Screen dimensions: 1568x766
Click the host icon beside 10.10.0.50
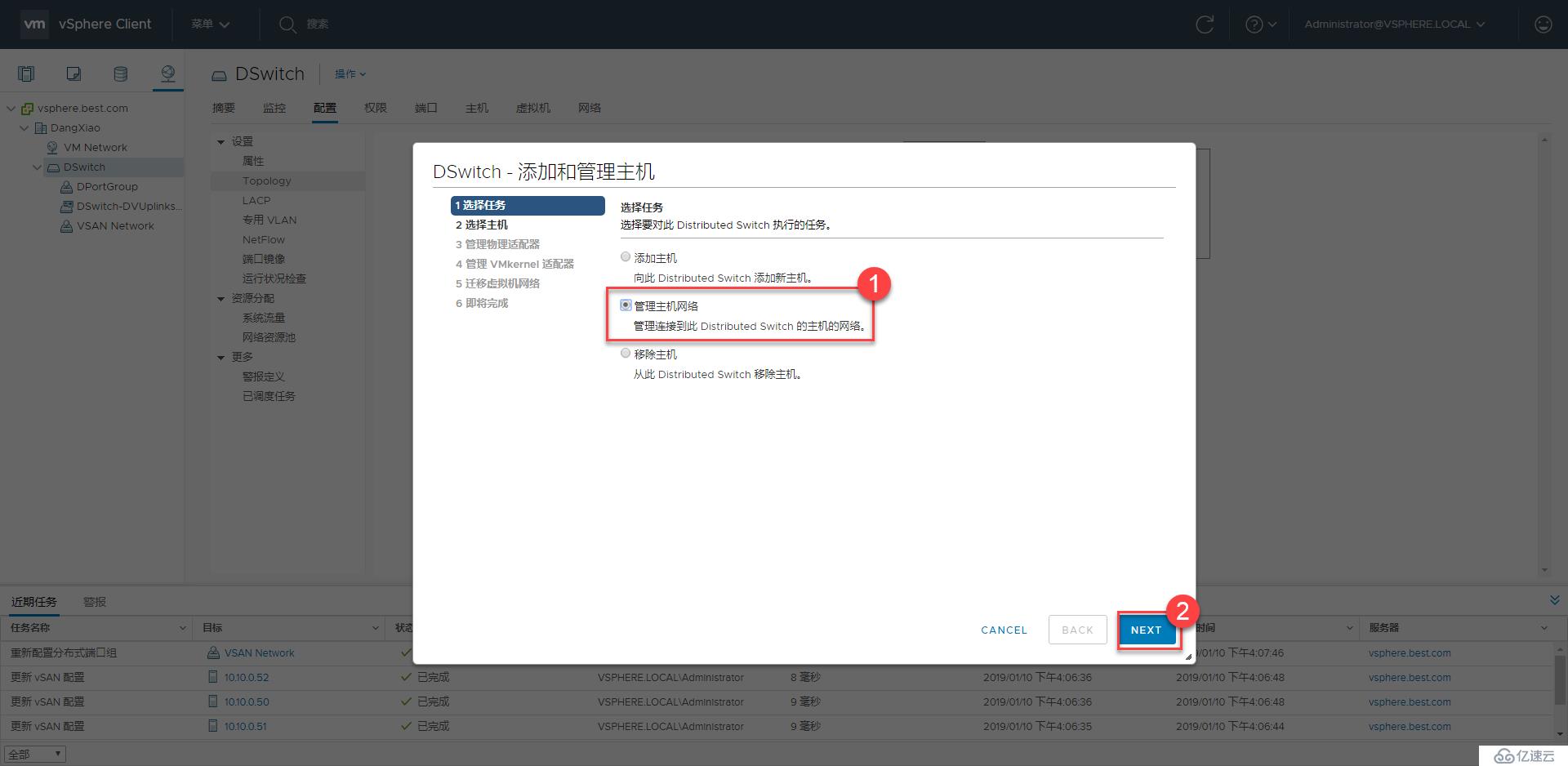[x=213, y=701]
